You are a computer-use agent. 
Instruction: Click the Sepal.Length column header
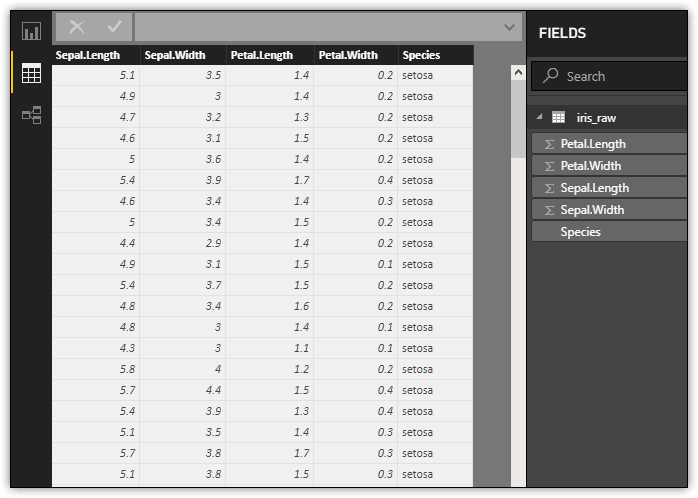tap(96, 55)
